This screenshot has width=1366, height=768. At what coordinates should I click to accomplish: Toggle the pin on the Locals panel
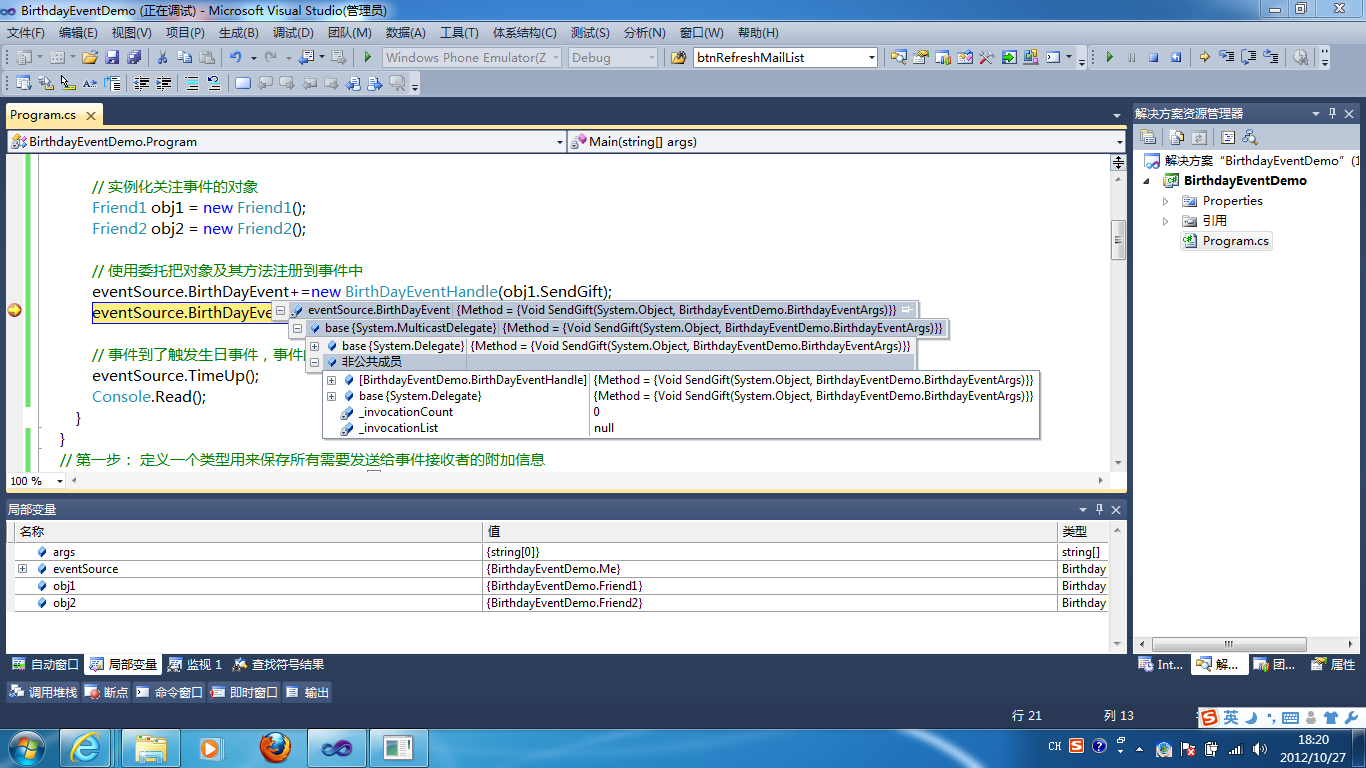point(1099,510)
